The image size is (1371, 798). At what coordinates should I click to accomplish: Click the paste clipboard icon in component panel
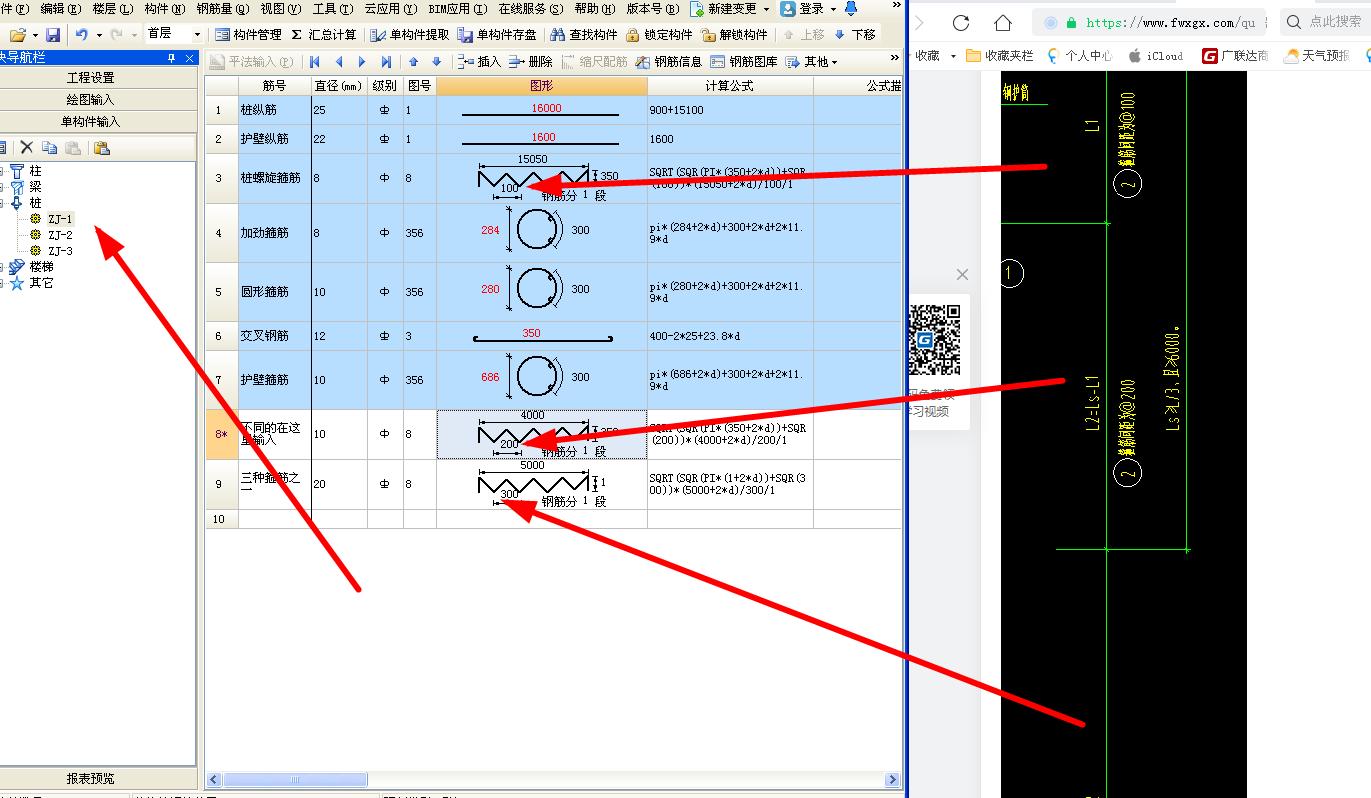coord(101,148)
